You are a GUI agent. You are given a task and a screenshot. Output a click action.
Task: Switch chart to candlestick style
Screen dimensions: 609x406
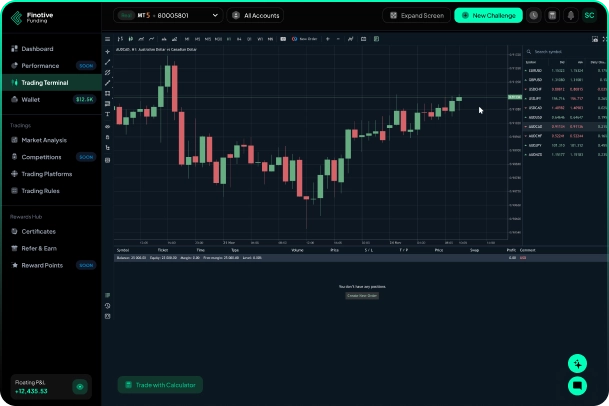click(130, 39)
